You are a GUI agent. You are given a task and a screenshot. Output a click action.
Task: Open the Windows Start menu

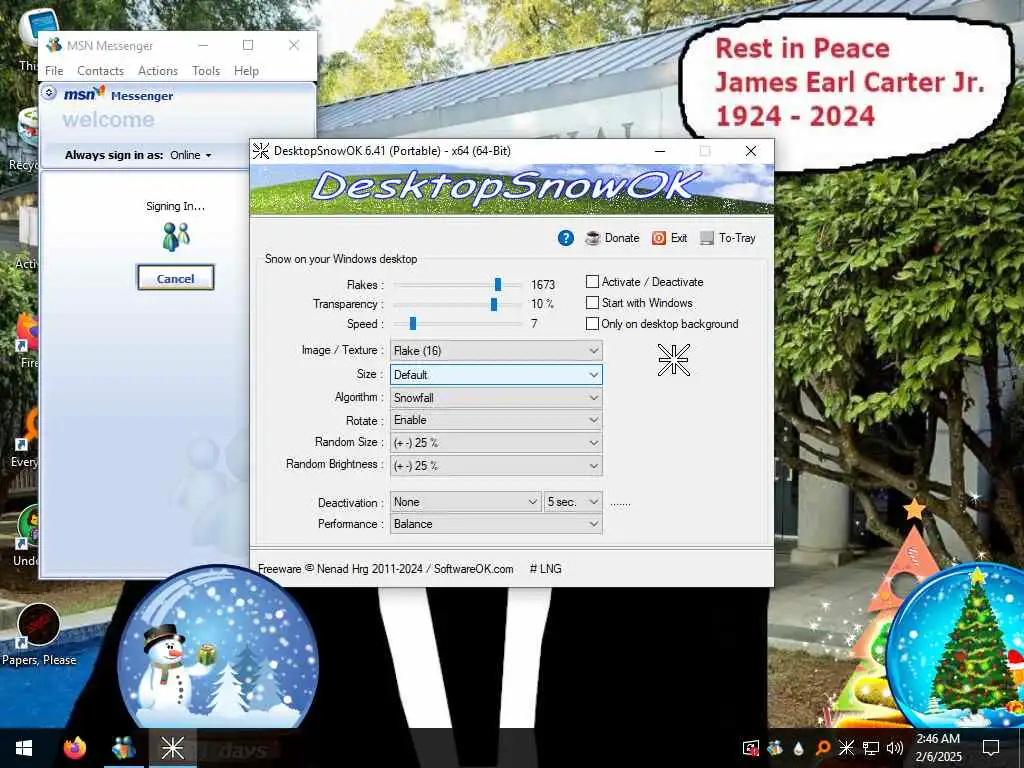[24, 748]
